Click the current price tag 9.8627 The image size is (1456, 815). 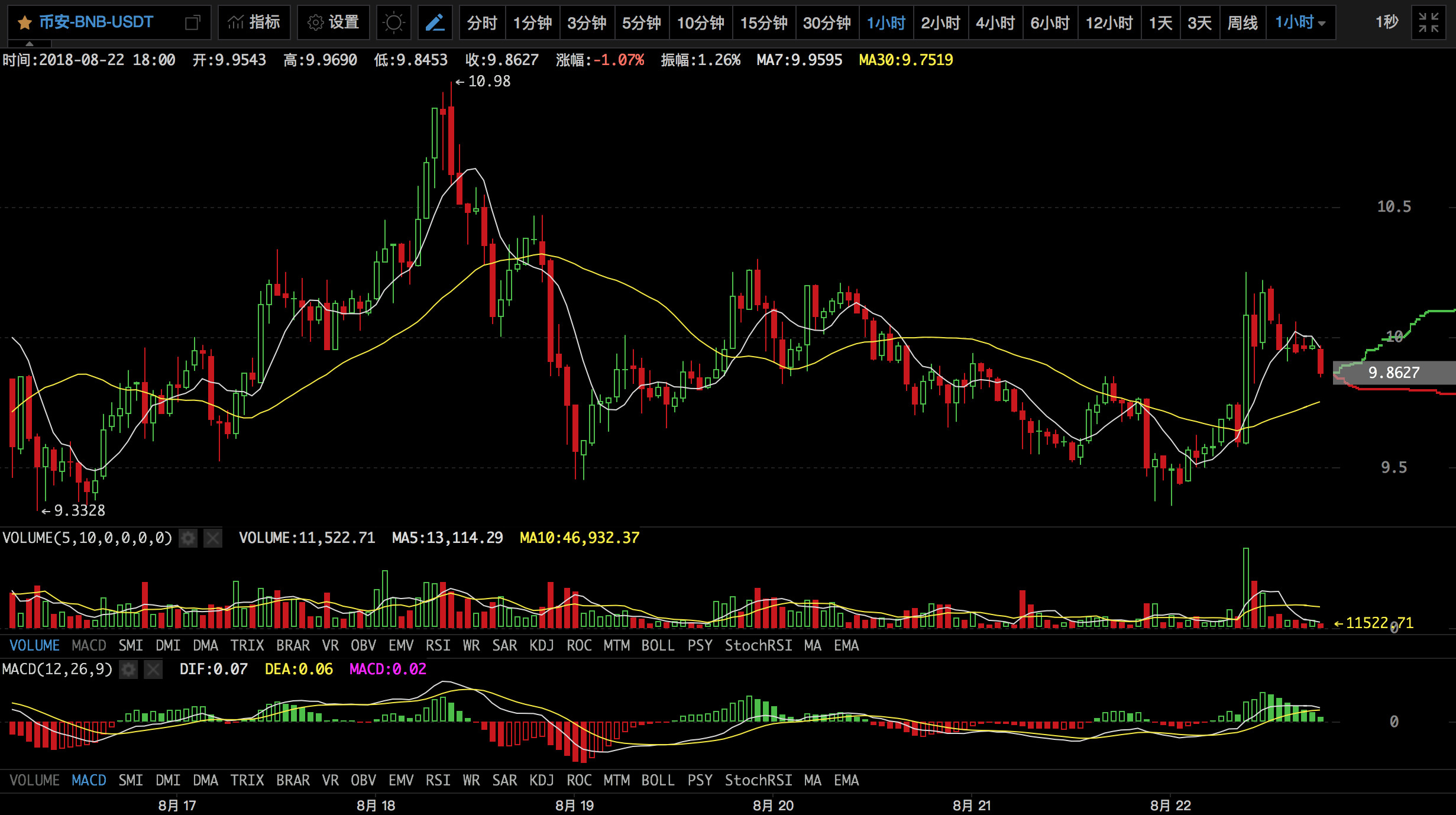pos(1394,373)
